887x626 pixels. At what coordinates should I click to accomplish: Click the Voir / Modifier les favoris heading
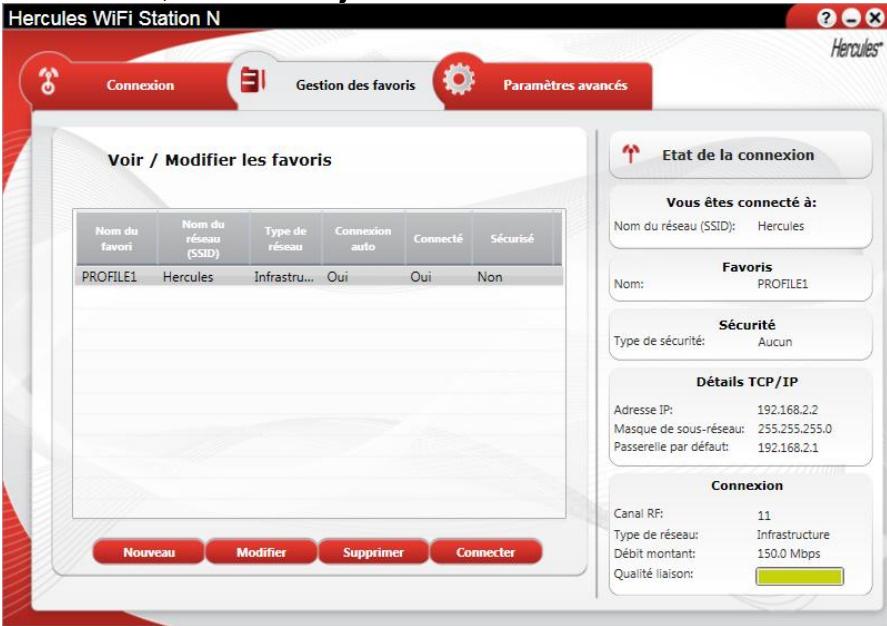(x=219, y=160)
